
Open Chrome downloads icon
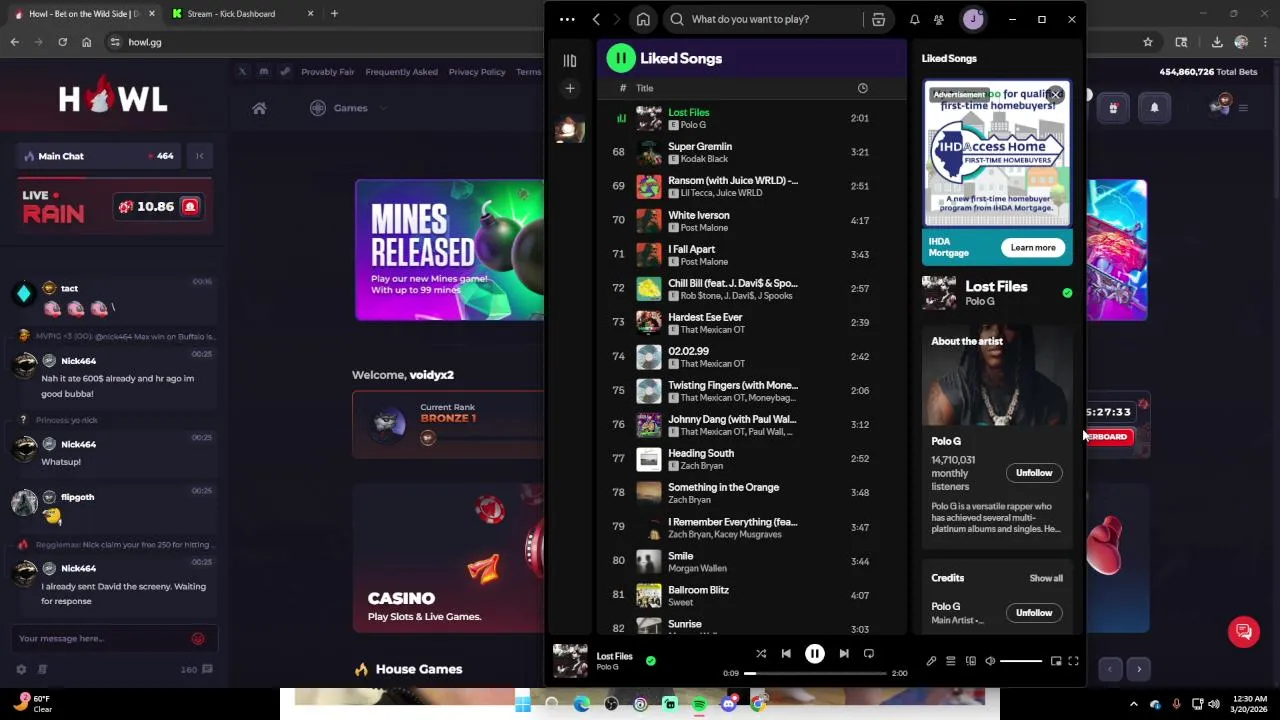point(1217,42)
